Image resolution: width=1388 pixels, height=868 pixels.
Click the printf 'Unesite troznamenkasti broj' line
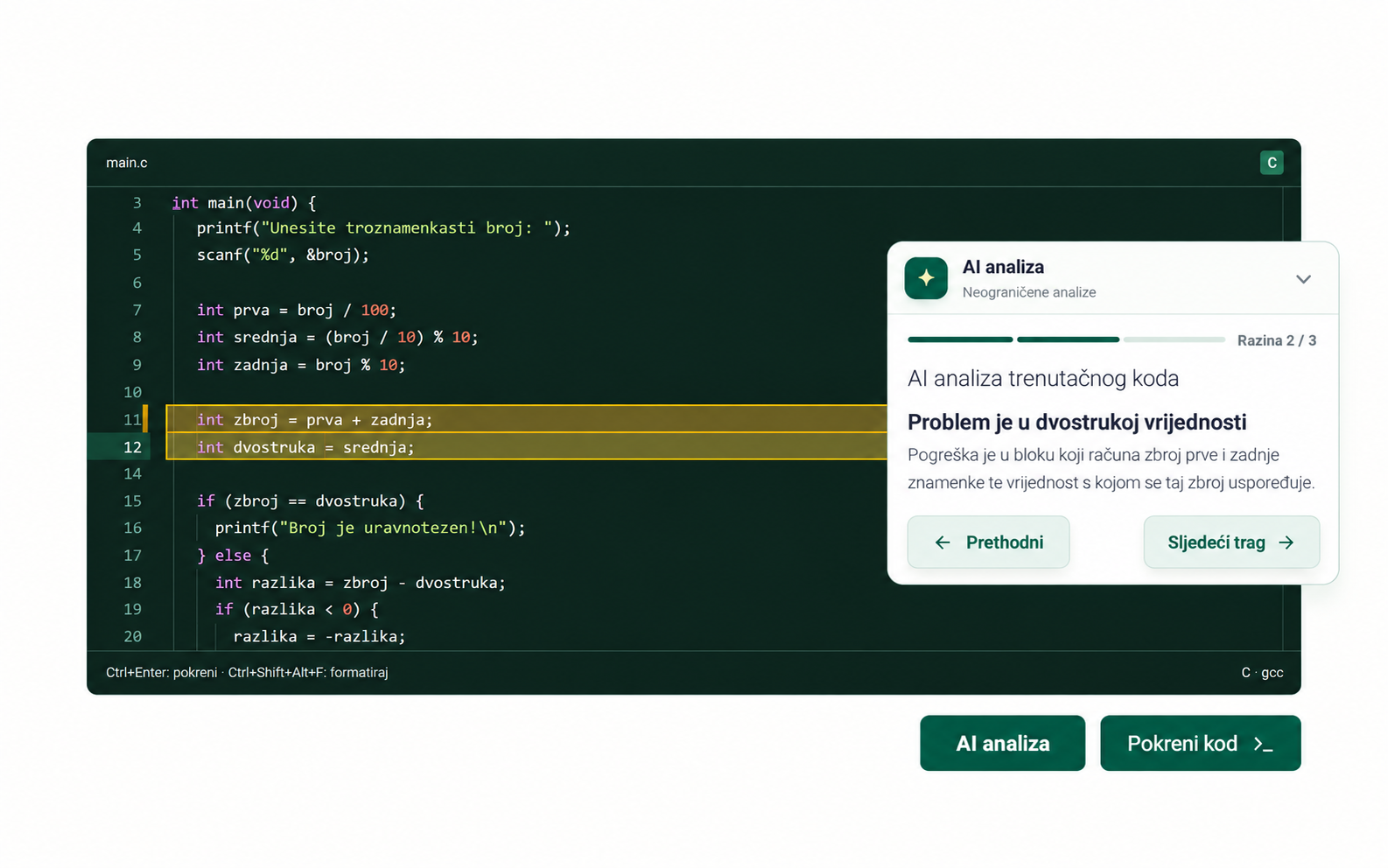pyautogui.click(x=383, y=228)
